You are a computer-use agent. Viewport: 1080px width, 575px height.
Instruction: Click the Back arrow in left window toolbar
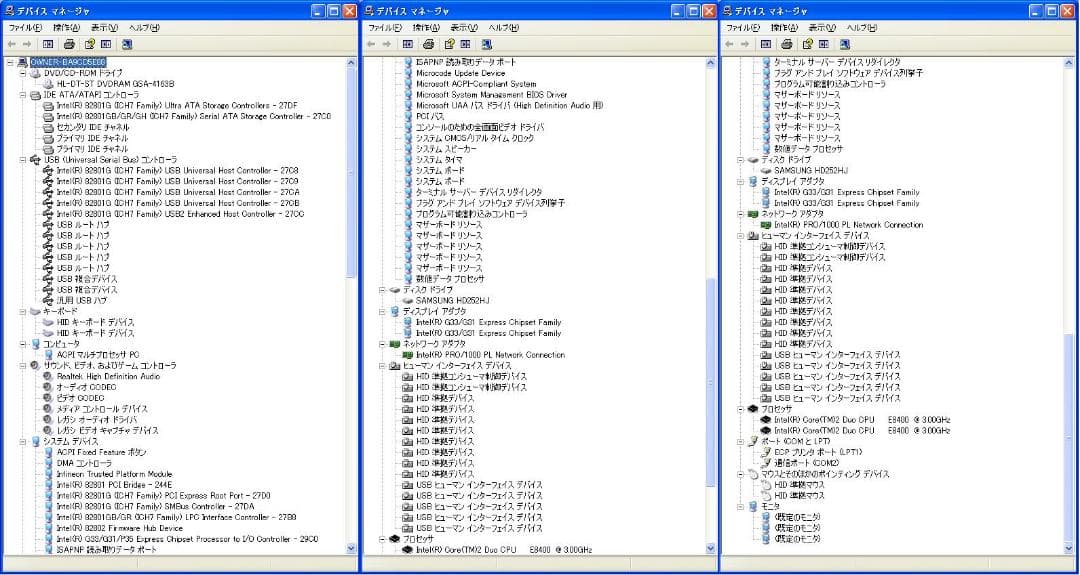(12, 44)
